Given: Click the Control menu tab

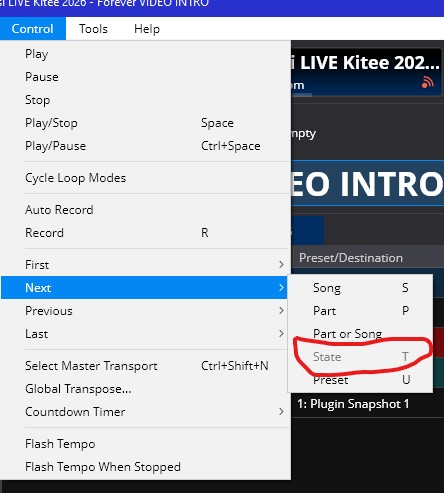Looking at the screenshot, I should click(x=33, y=29).
